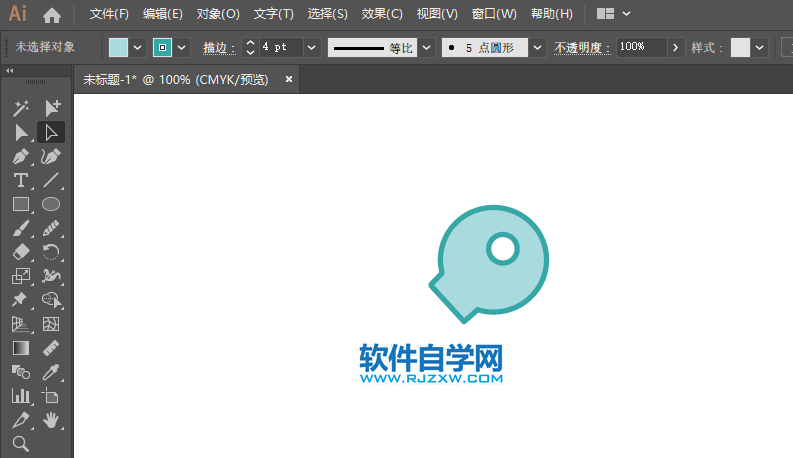Select the Blend tool
Image resolution: width=793 pixels, height=458 pixels.
21,373
